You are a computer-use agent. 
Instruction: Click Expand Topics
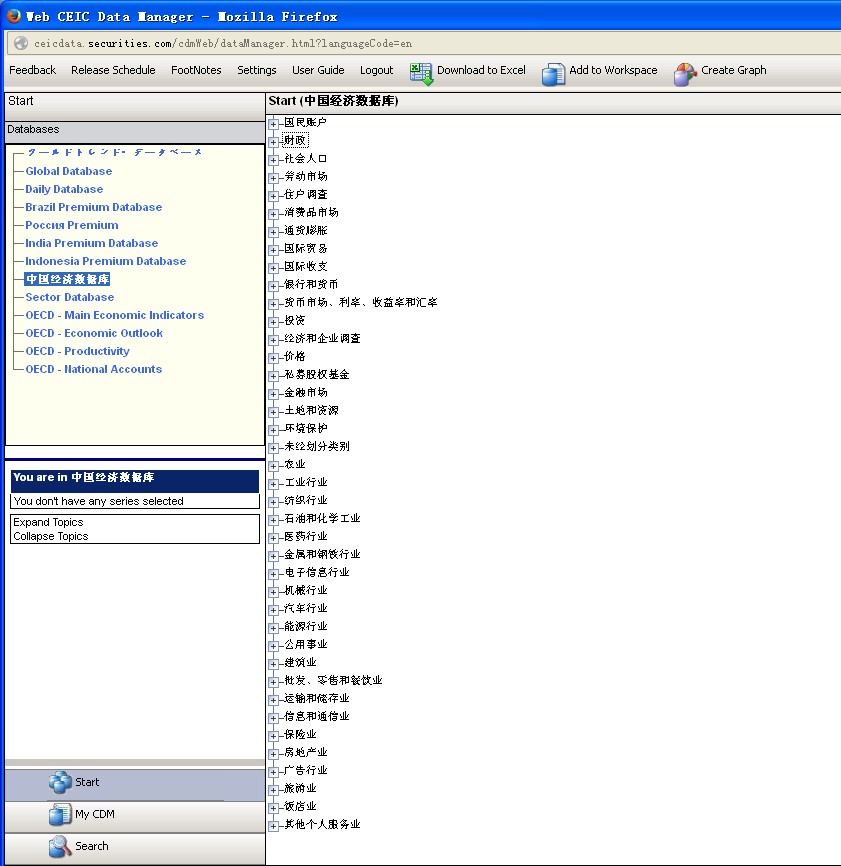pos(48,522)
